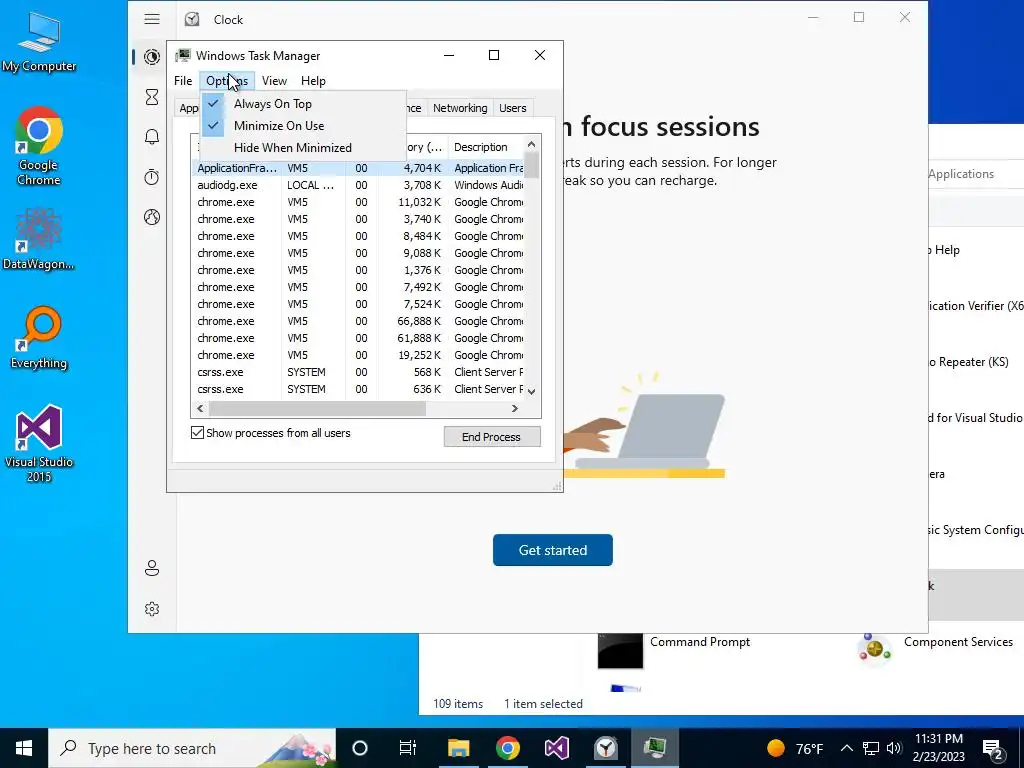This screenshot has height=768, width=1024.
Task: Click Get started in Clock focus sessions
Action: tap(552, 550)
